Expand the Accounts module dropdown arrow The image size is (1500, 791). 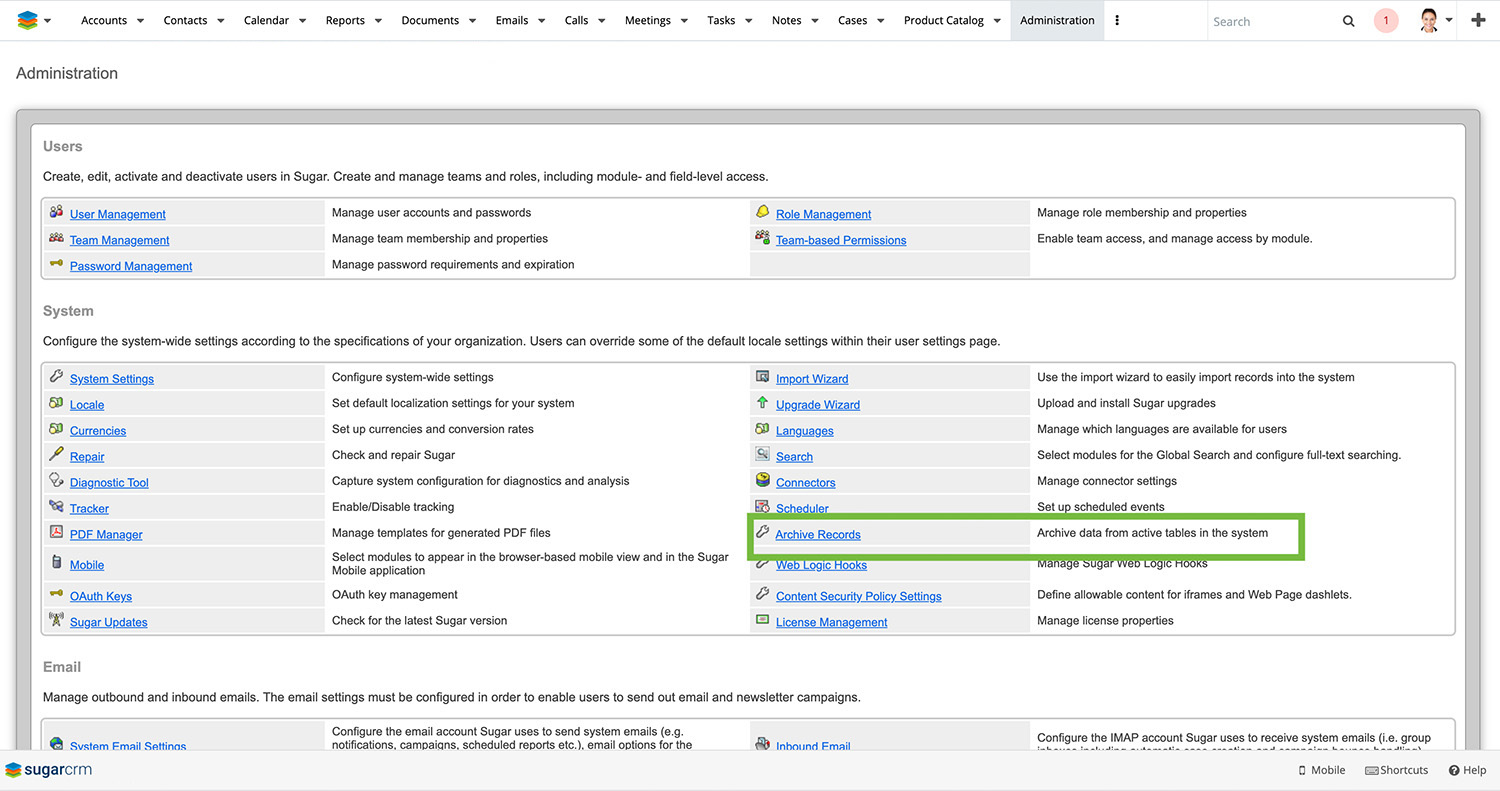coord(140,21)
